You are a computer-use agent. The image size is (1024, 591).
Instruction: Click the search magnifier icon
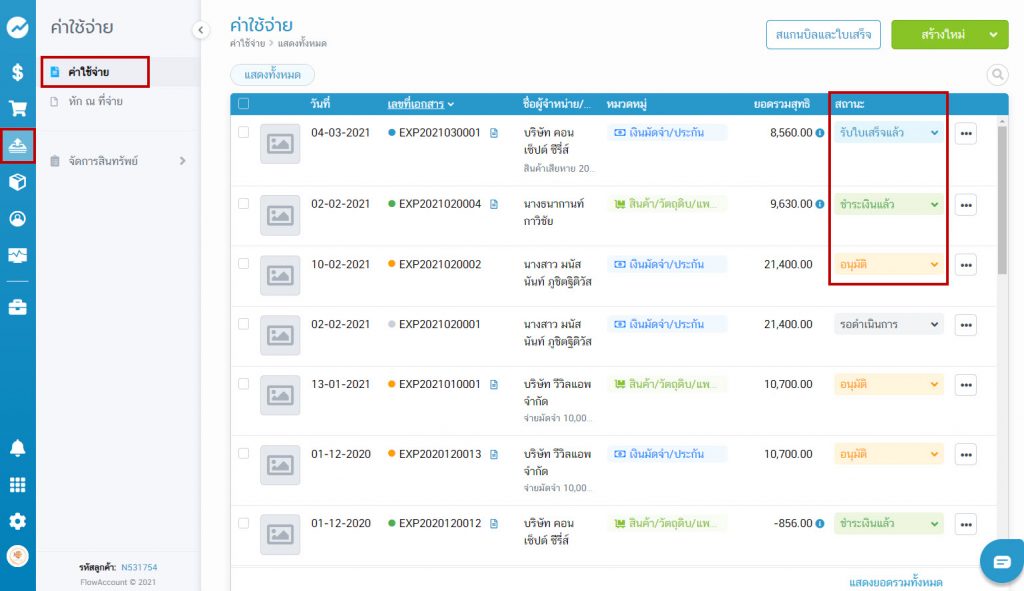coord(997,74)
